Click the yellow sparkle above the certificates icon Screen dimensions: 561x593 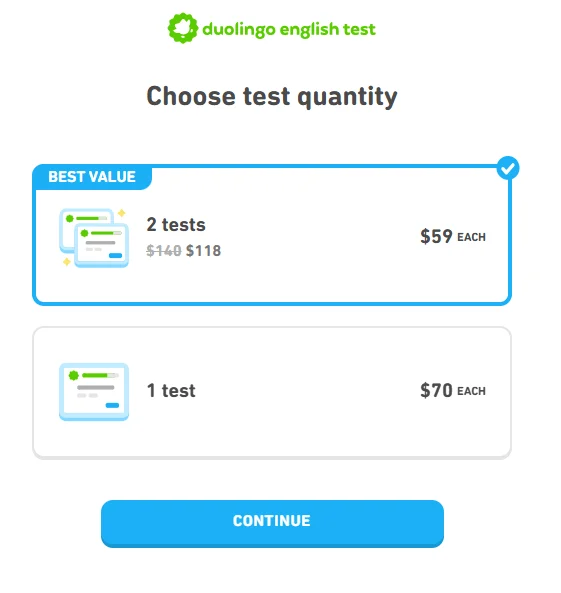coord(121,213)
